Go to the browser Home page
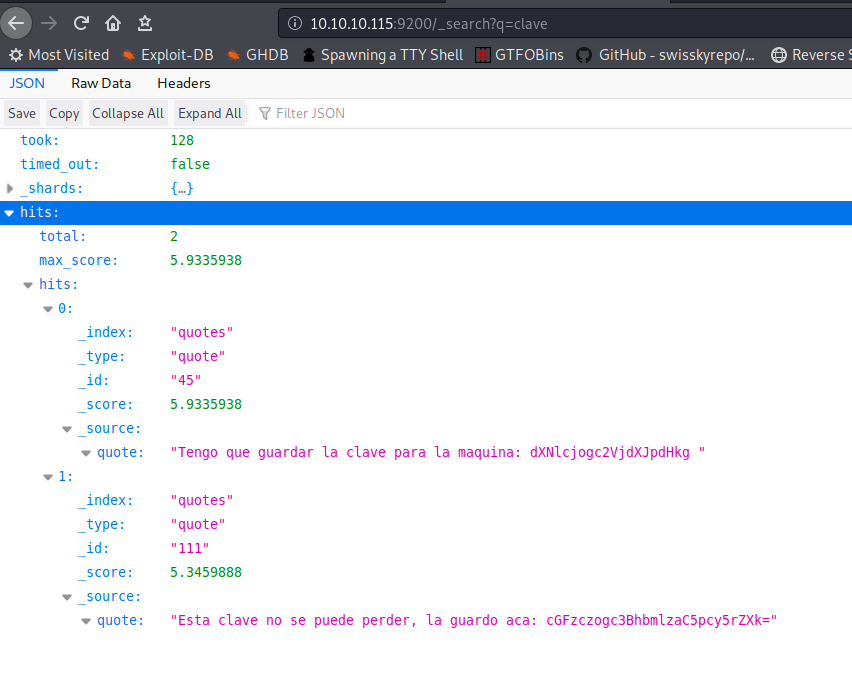852x675 pixels. pyautogui.click(x=113, y=23)
